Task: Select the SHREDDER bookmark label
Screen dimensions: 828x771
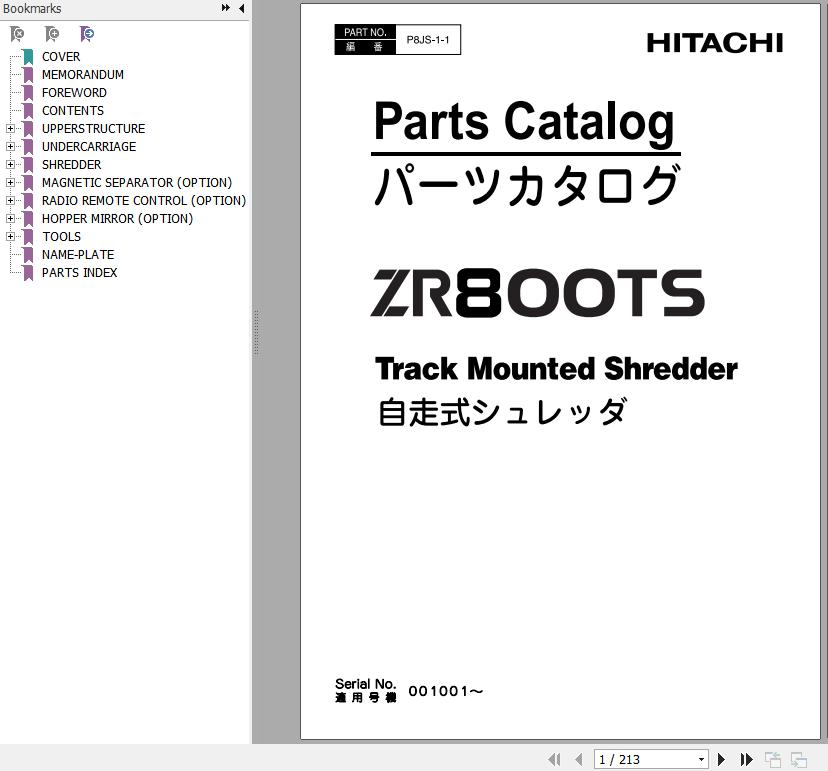Action: [71, 165]
